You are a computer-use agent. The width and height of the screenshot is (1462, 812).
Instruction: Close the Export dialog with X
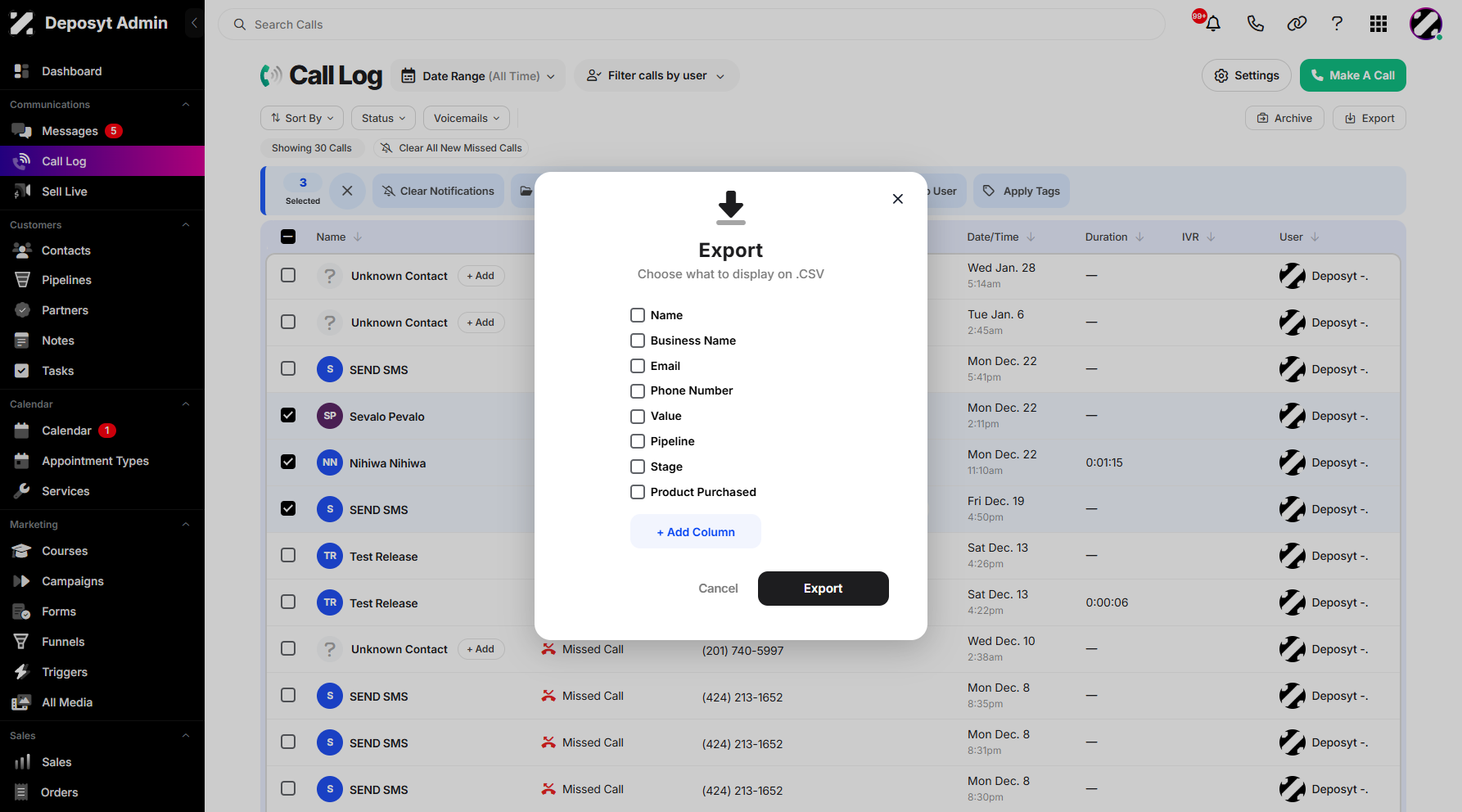pos(898,199)
